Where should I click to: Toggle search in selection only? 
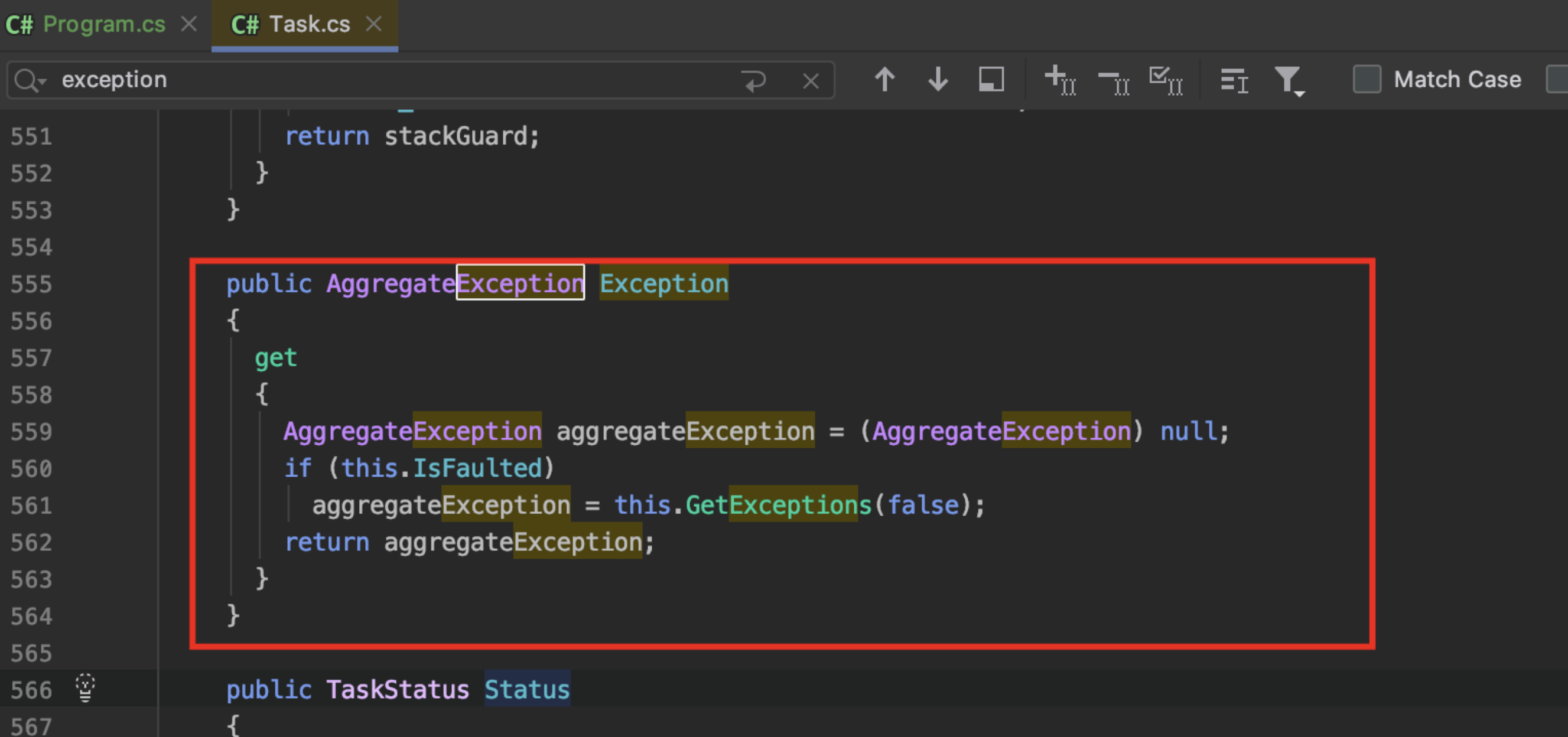[x=991, y=80]
